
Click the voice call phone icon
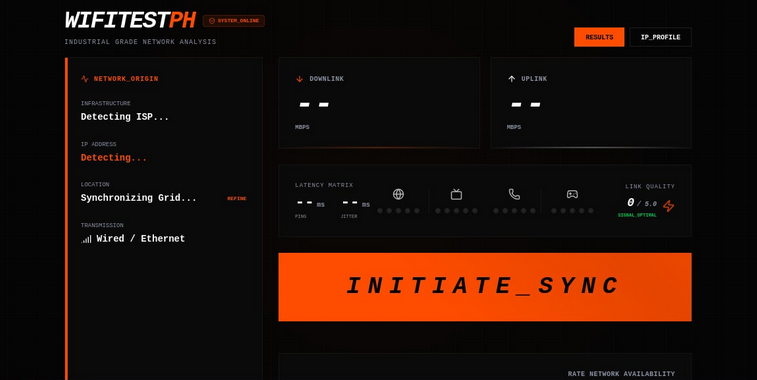tap(514, 194)
